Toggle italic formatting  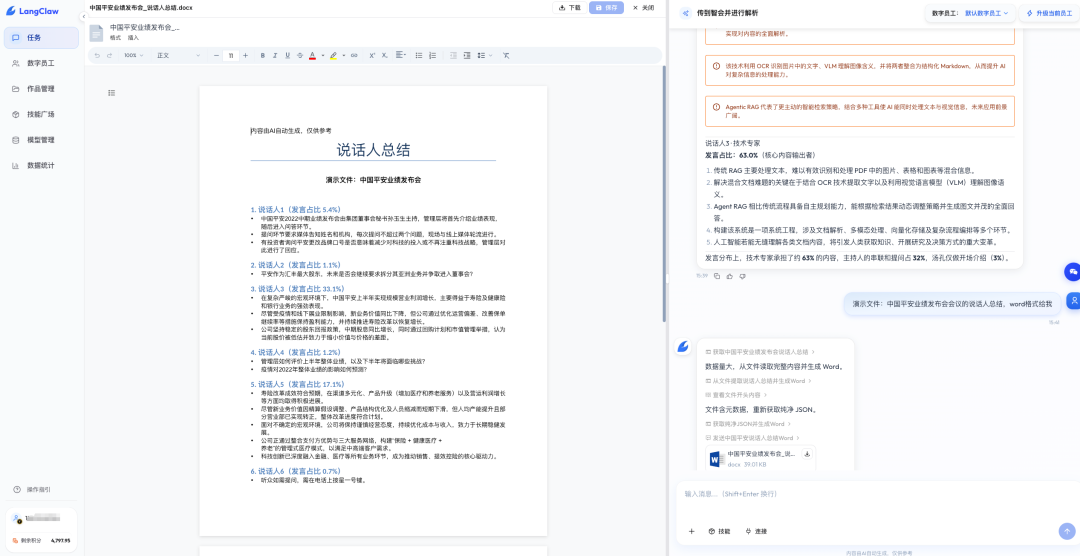point(275,55)
